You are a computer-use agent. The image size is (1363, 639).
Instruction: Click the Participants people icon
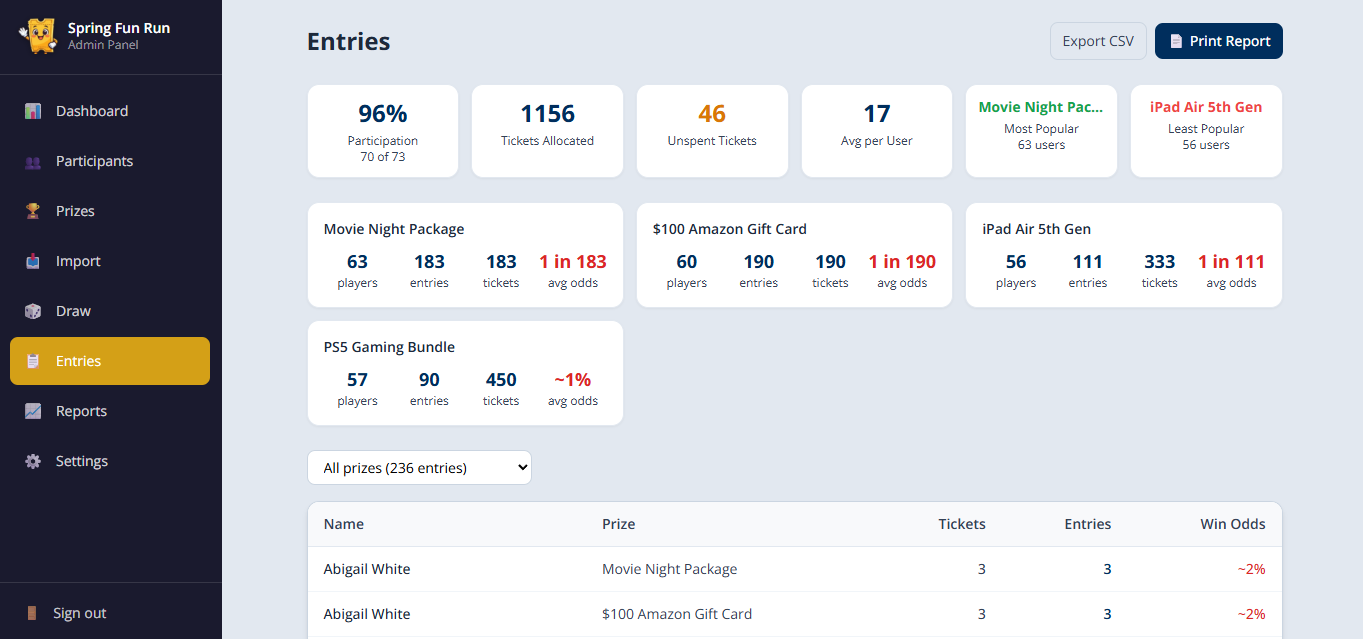click(33, 161)
